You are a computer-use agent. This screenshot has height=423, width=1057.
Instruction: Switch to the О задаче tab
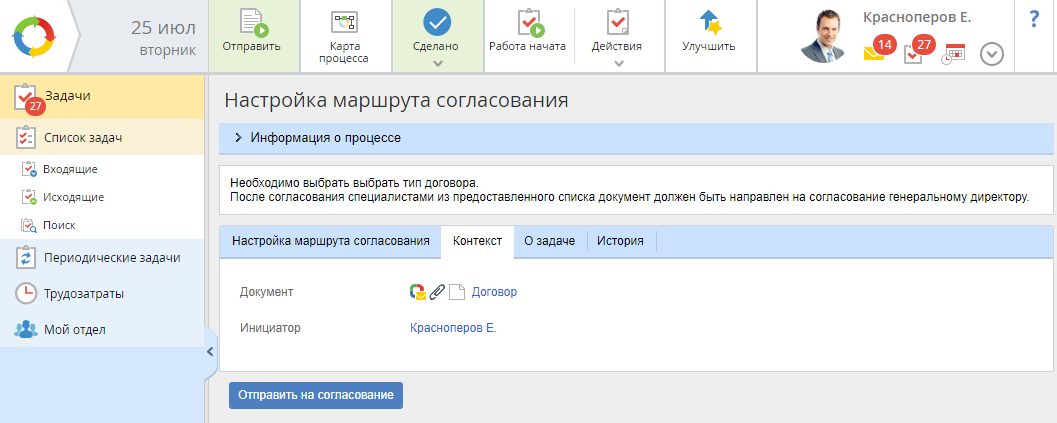[x=549, y=241]
